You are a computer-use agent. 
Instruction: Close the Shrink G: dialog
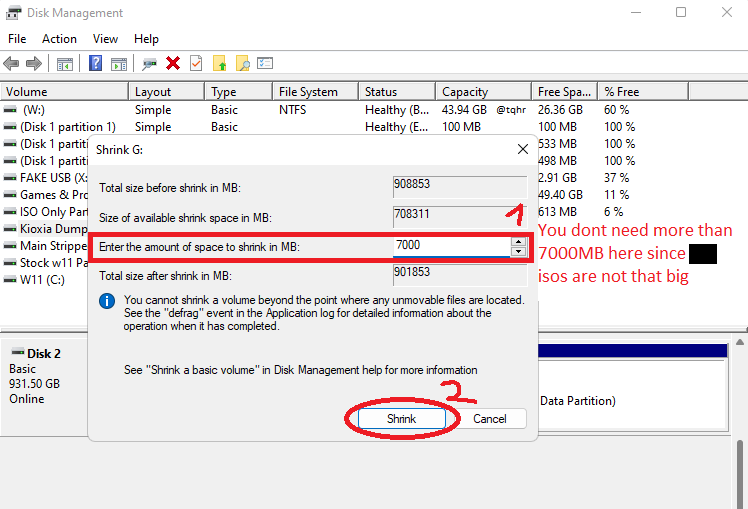point(522,149)
